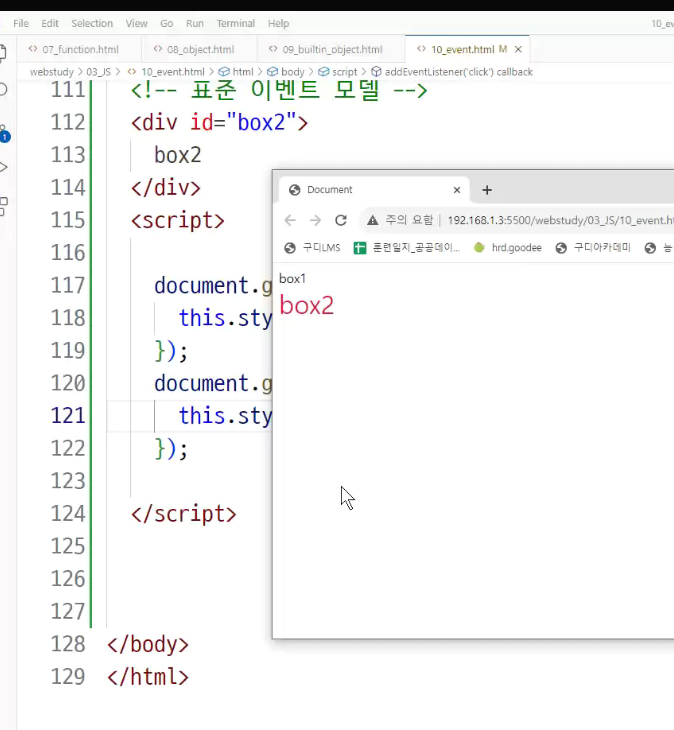
Task: Close the Document browser tab
Action: click(457, 190)
